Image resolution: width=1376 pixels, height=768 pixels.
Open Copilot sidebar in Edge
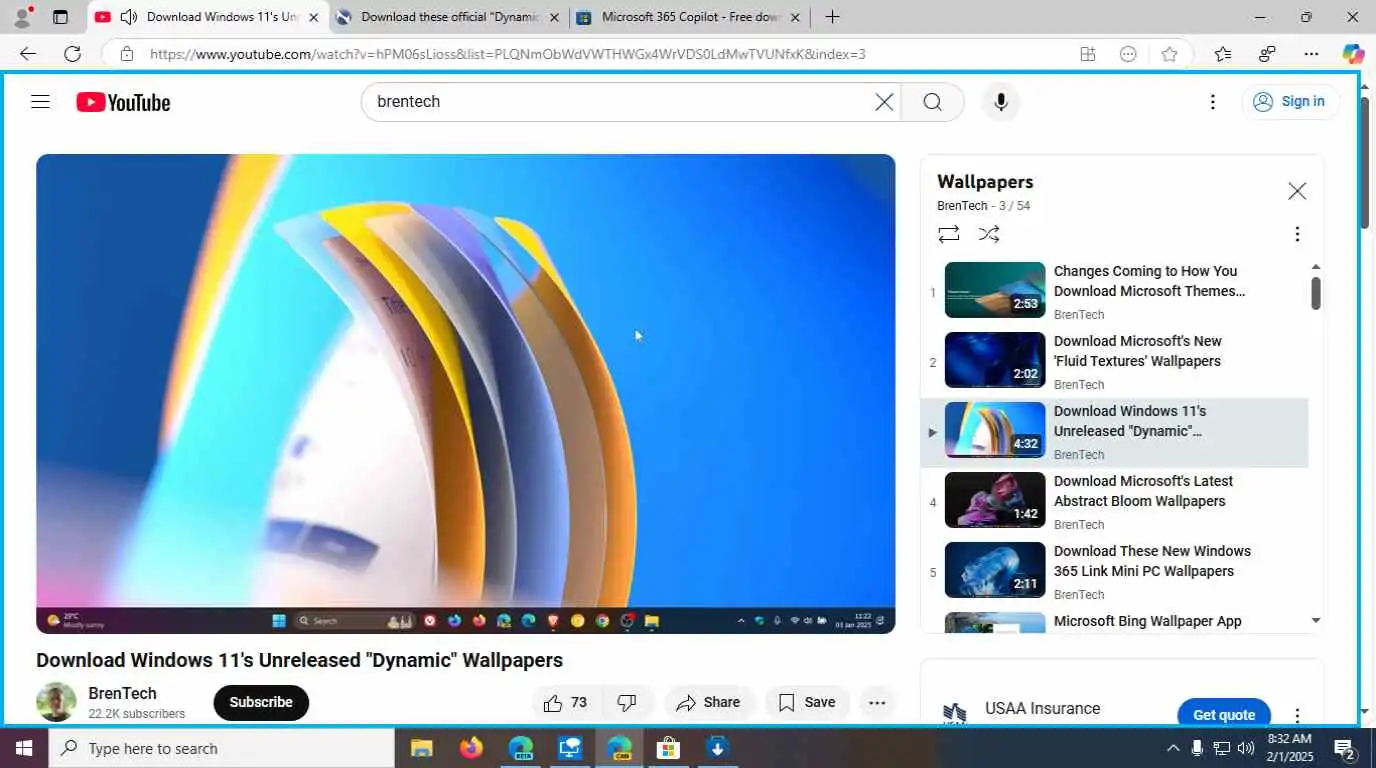(x=1353, y=54)
